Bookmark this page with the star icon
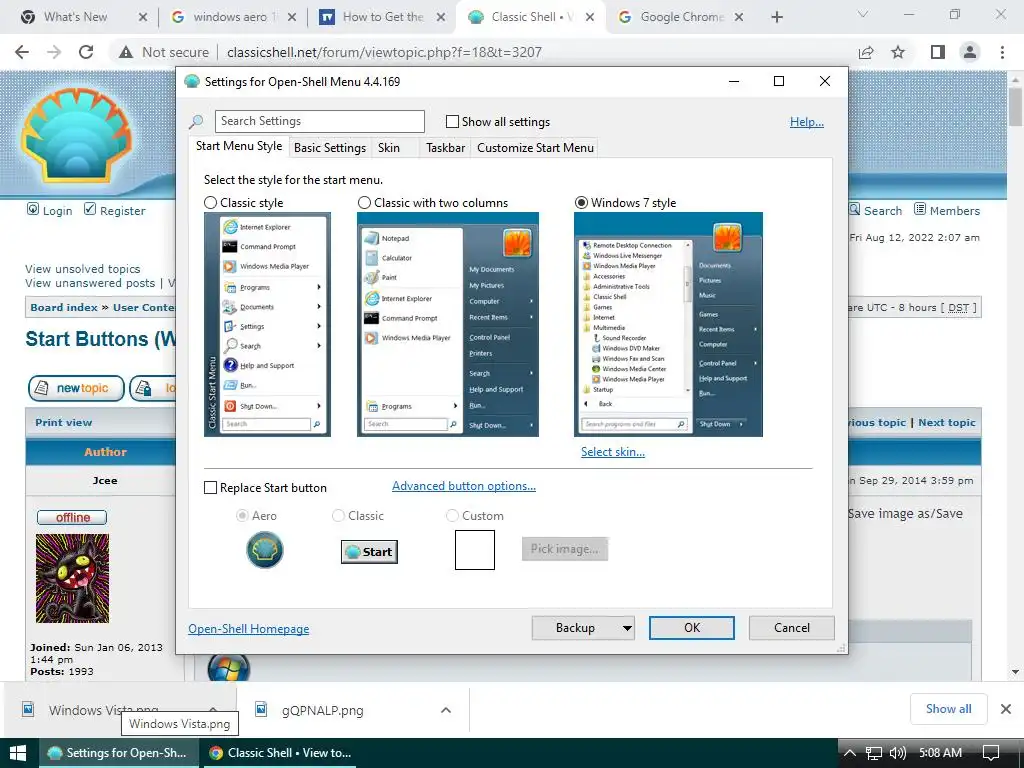 pyautogui.click(x=898, y=52)
